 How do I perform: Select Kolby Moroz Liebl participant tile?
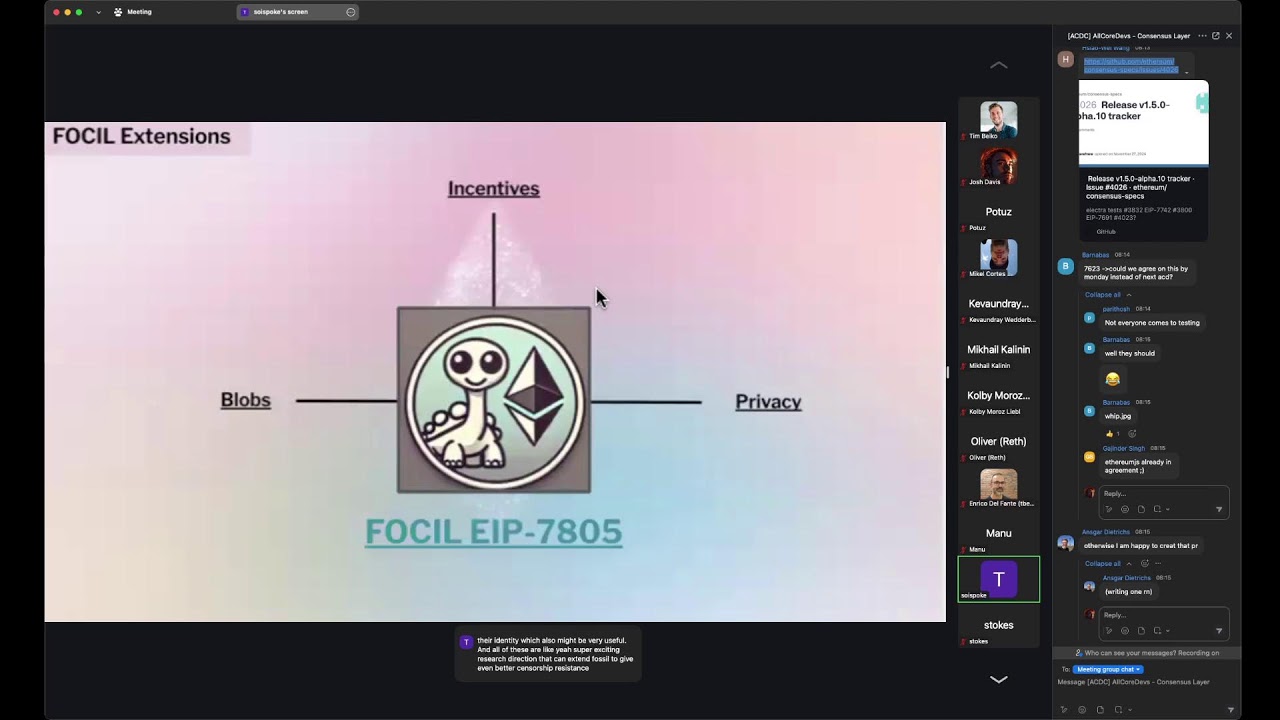click(998, 396)
